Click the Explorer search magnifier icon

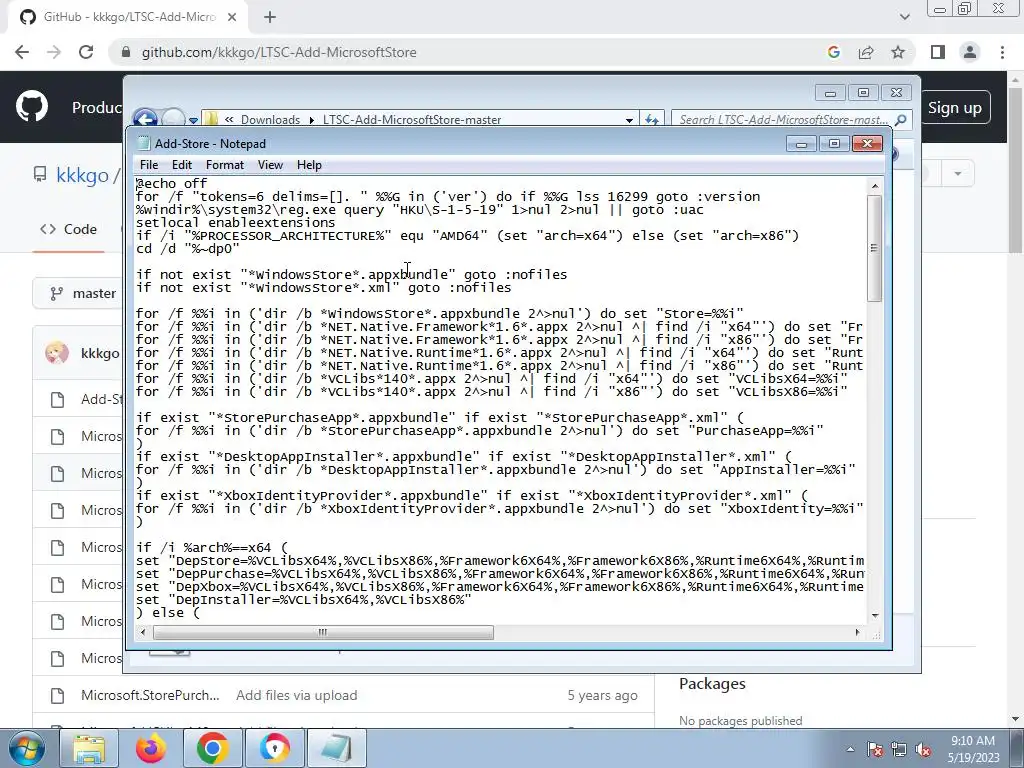[901, 120]
